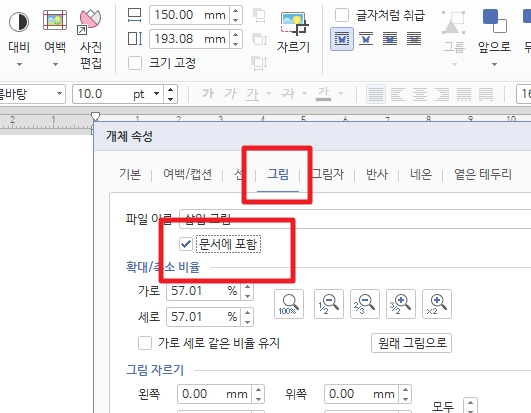This screenshot has height=413, width=531.
Task: Increase font size 10.0 stepper
Action: point(170,89)
